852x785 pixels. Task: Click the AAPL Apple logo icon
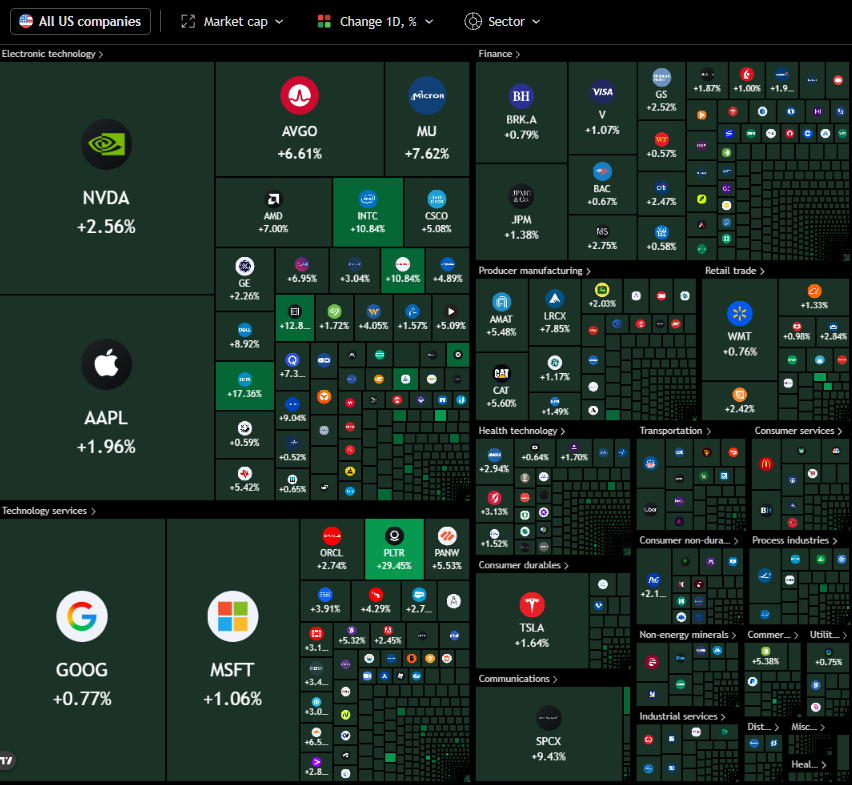[106, 364]
